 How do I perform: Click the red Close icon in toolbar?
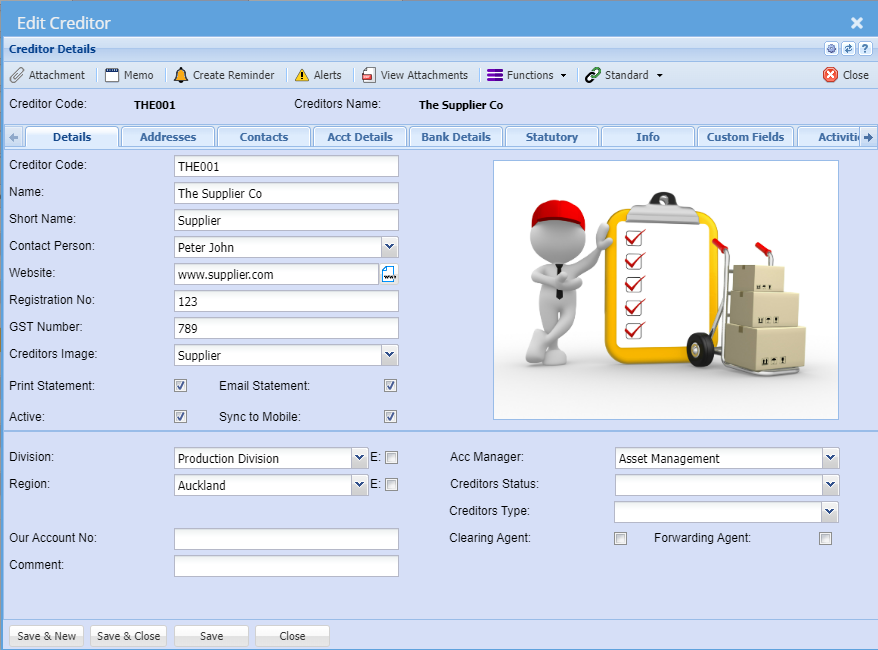[830, 75]
